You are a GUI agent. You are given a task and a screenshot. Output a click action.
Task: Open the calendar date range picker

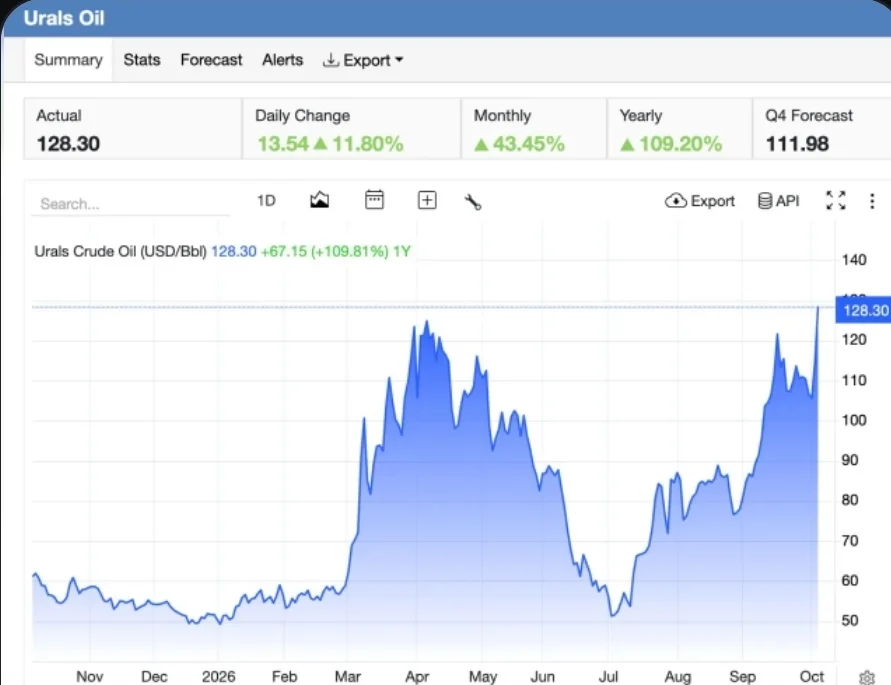[x=374, y=200]
